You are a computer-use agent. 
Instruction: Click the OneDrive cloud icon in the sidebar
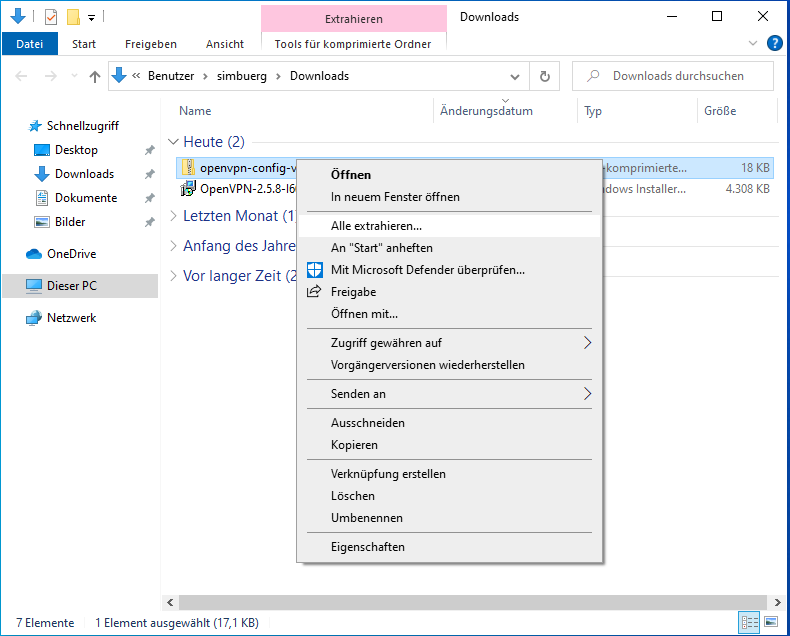[x=36, y=254]
